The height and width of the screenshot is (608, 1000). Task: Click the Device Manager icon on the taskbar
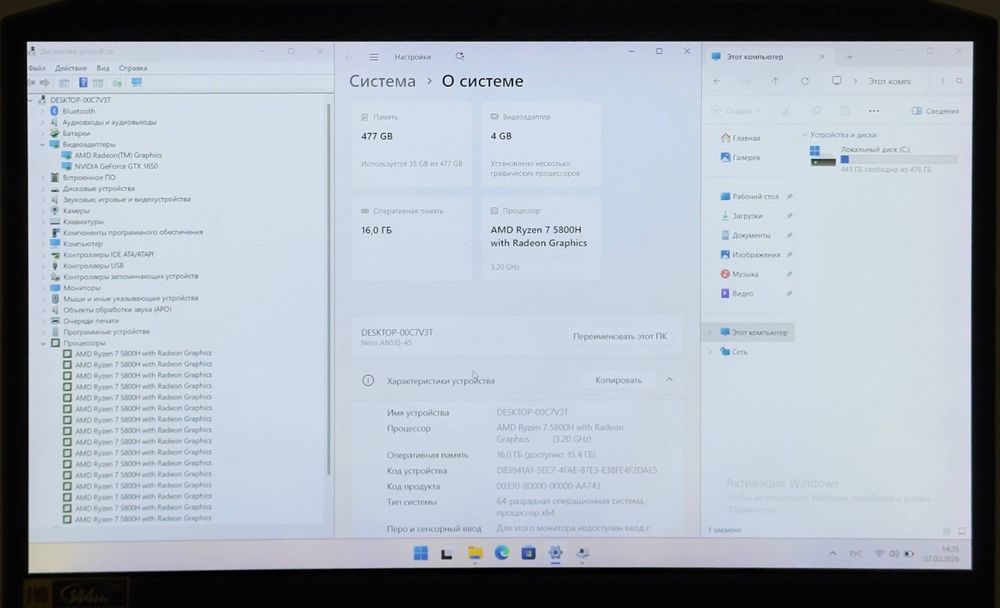582,553
